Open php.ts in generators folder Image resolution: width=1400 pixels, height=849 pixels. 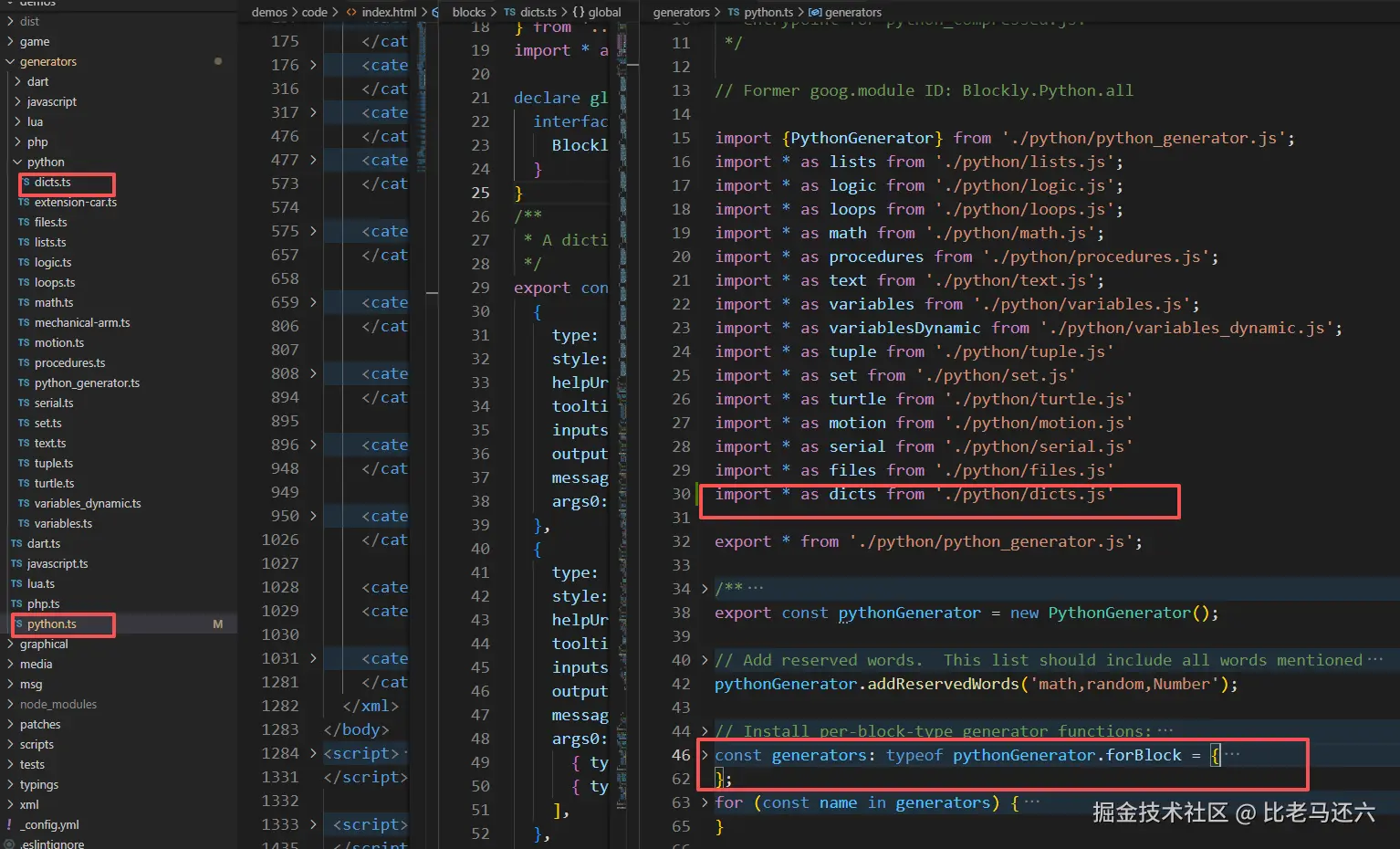click(44, 604)
